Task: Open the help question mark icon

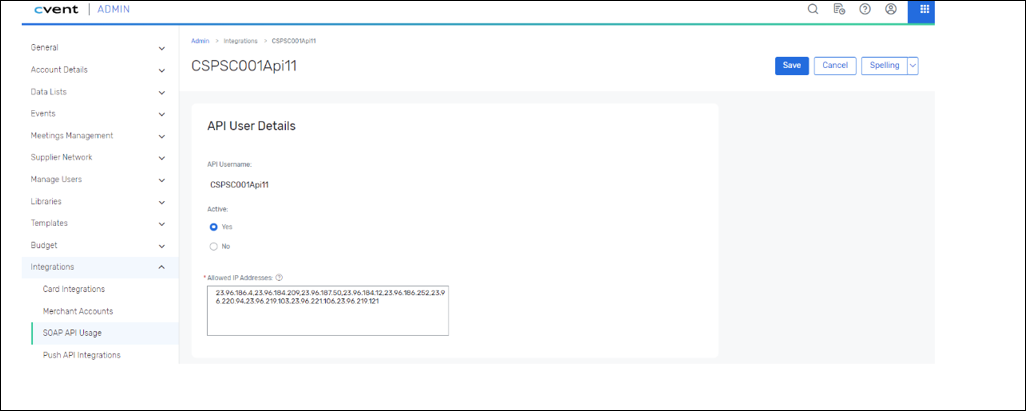Action: coord(865,9)
